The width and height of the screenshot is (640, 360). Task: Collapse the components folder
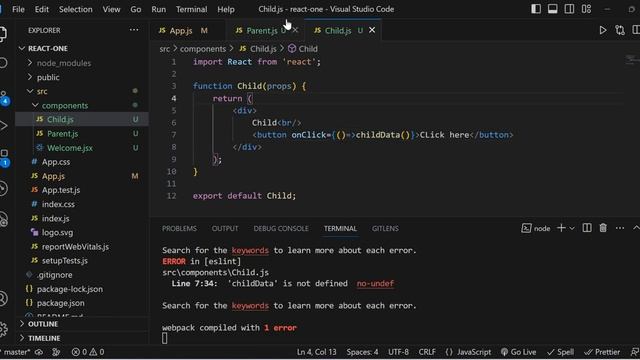pos(82,105)
